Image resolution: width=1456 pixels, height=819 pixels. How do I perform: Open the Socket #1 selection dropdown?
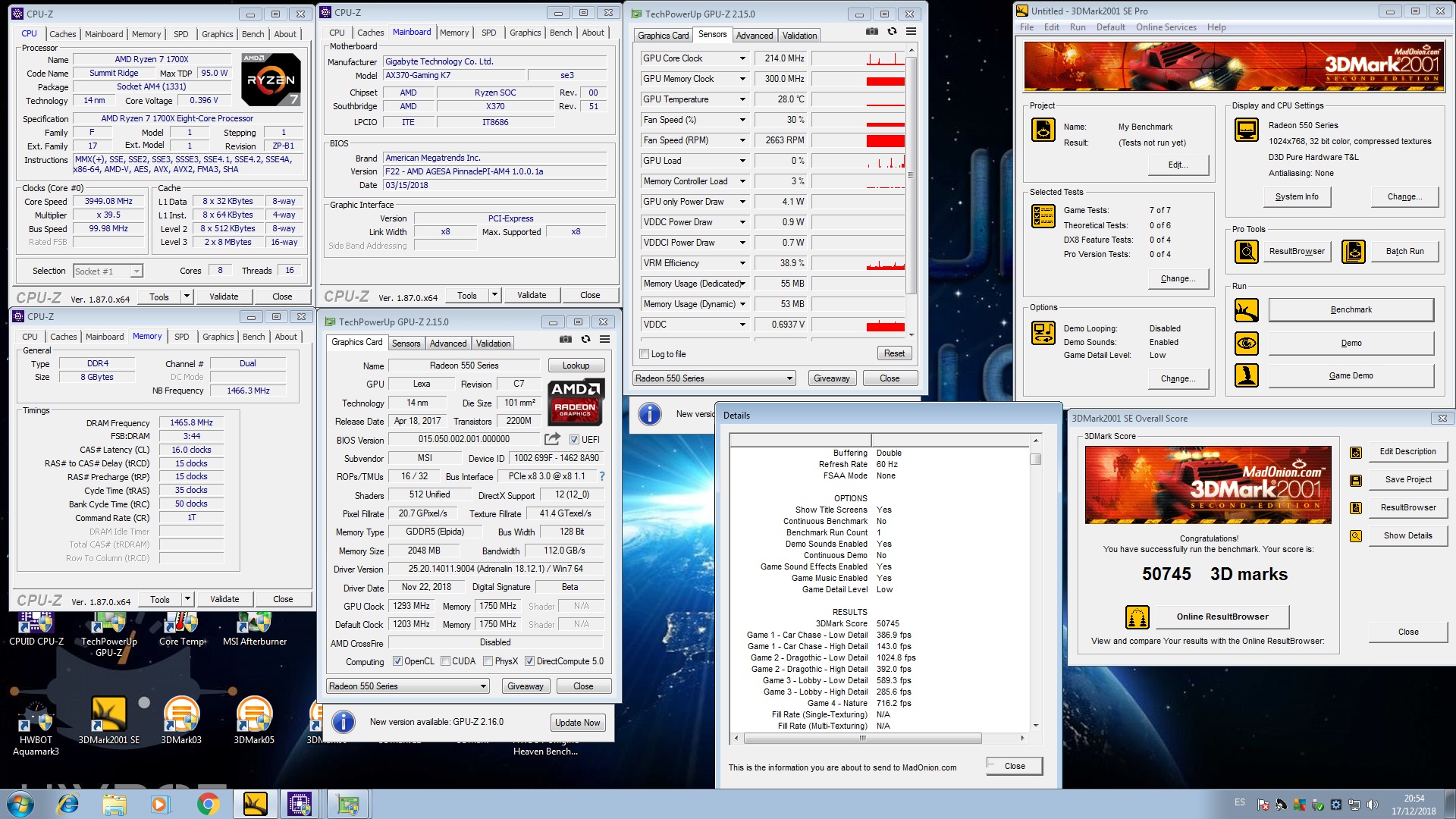[x=108, y=271]
